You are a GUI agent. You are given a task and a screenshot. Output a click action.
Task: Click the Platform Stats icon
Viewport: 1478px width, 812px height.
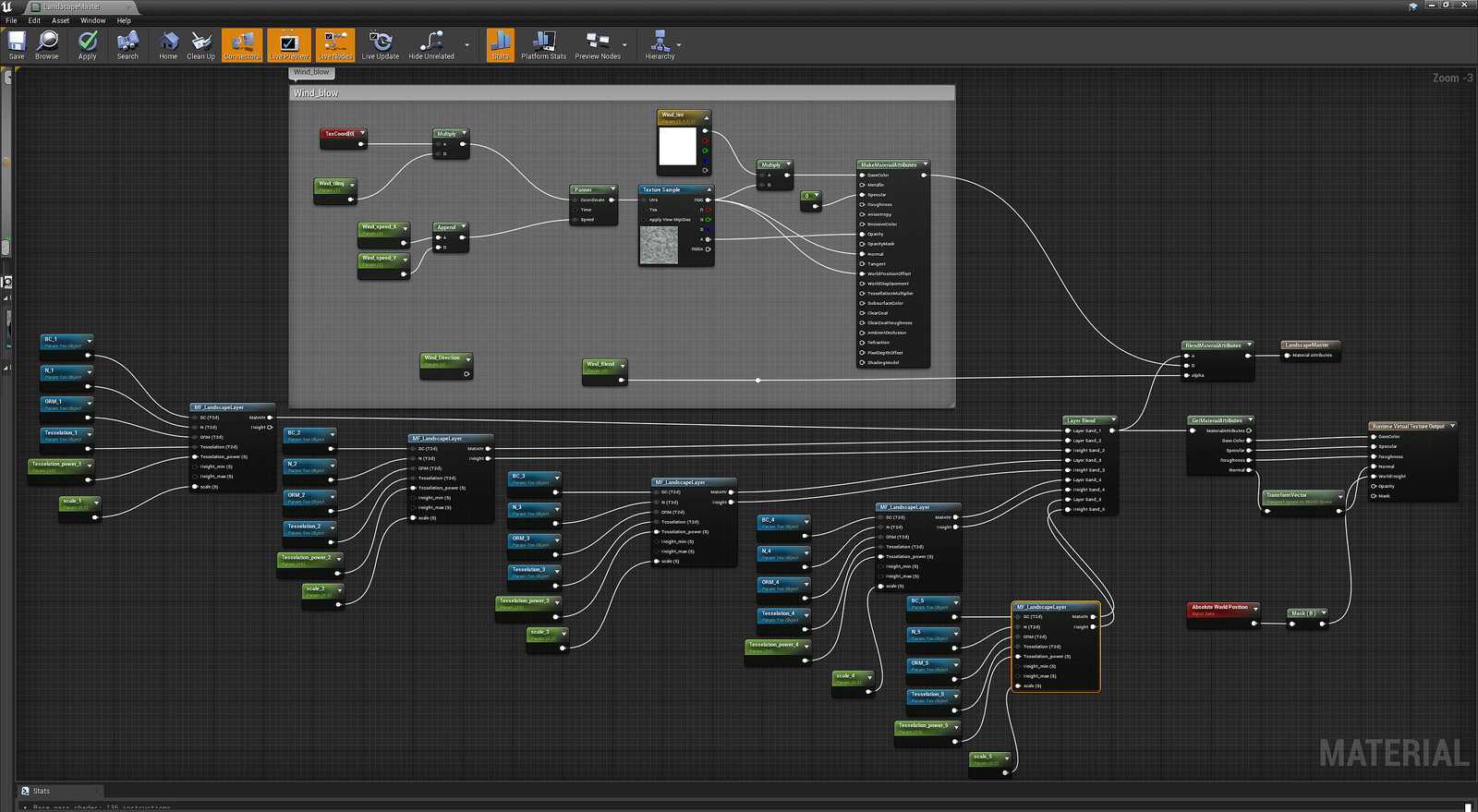tap(543, 44)
